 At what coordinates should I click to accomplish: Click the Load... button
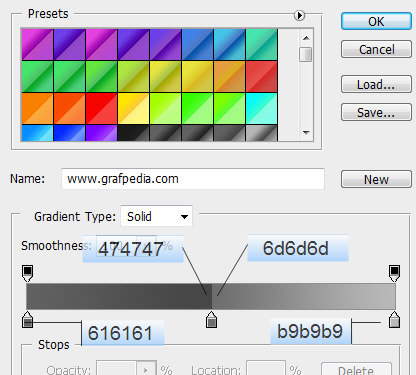coord(376,84)
